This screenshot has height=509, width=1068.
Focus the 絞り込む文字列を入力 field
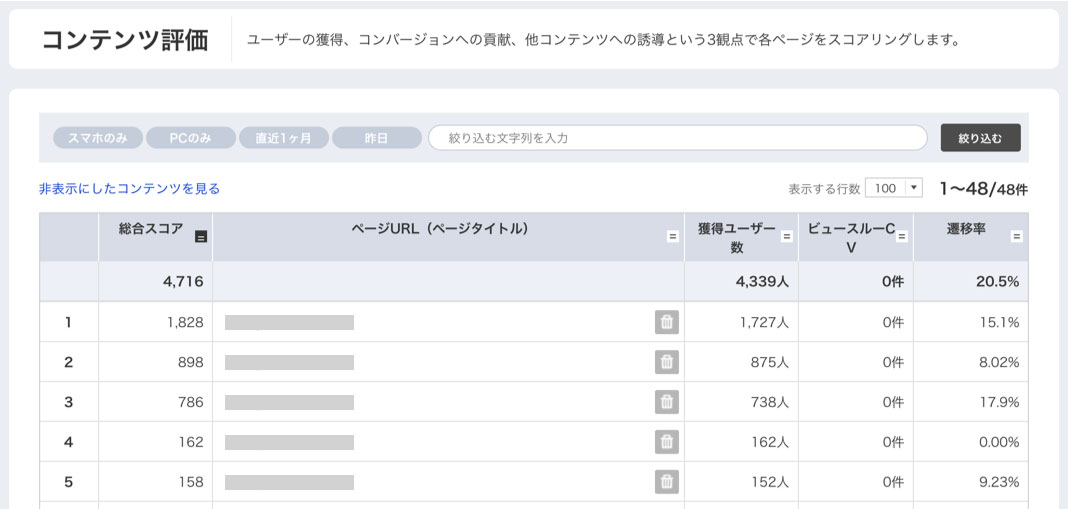click(678, 138)
